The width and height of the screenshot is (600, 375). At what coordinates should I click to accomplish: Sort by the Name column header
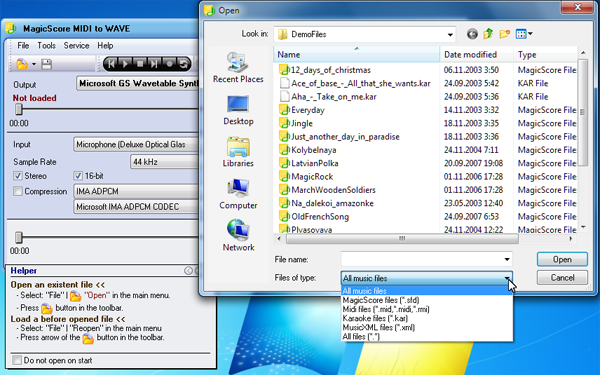point(357,54)
